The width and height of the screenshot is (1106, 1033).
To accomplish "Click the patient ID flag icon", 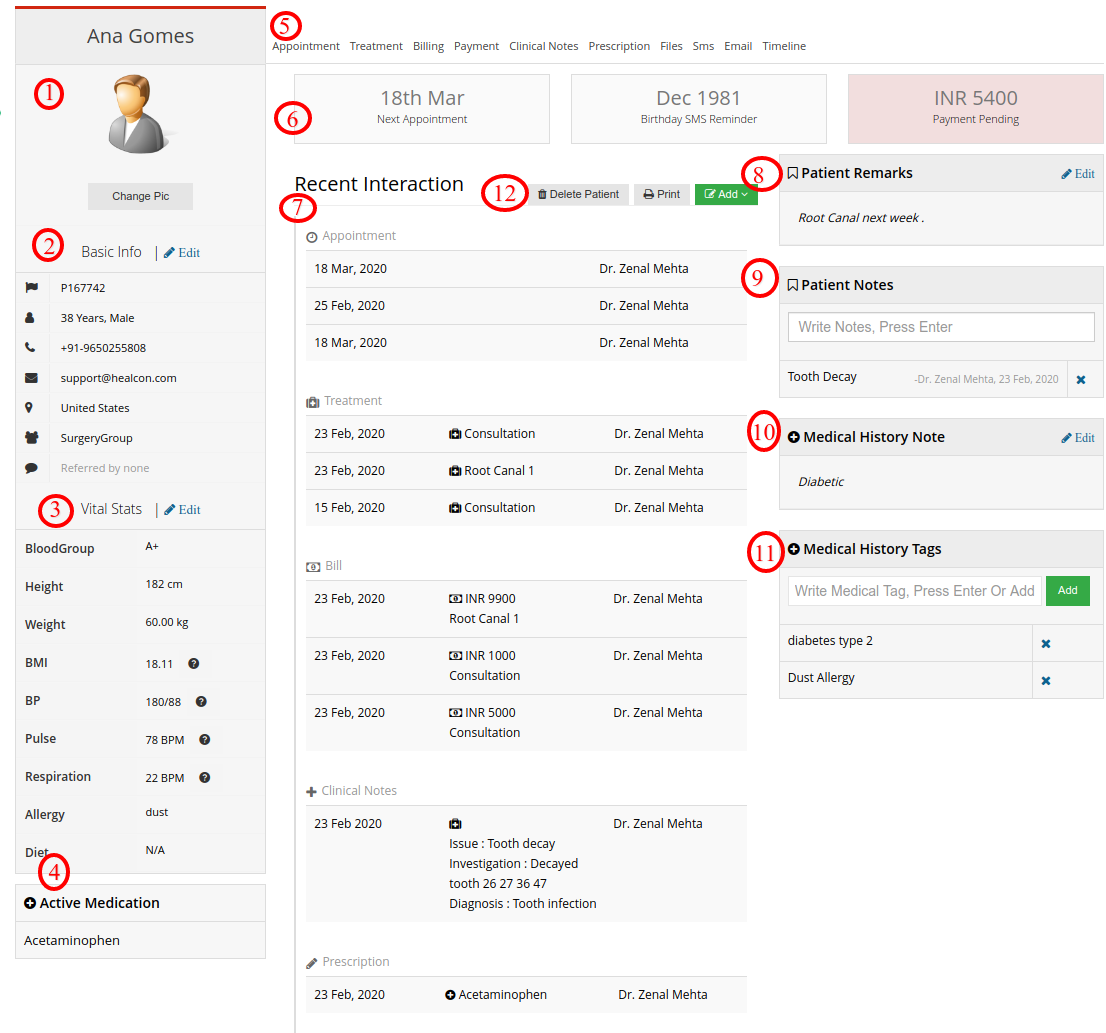I will [x=32, y=288].
